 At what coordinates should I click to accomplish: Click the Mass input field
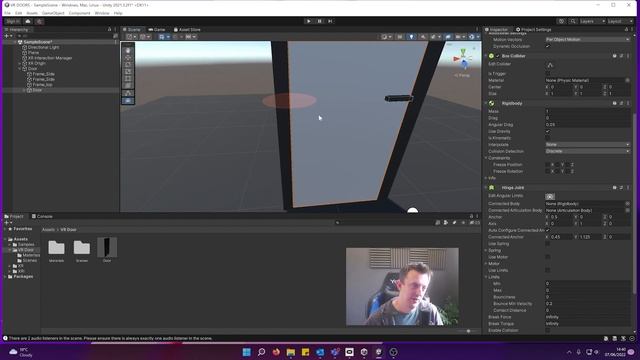(x=587, y=111)
